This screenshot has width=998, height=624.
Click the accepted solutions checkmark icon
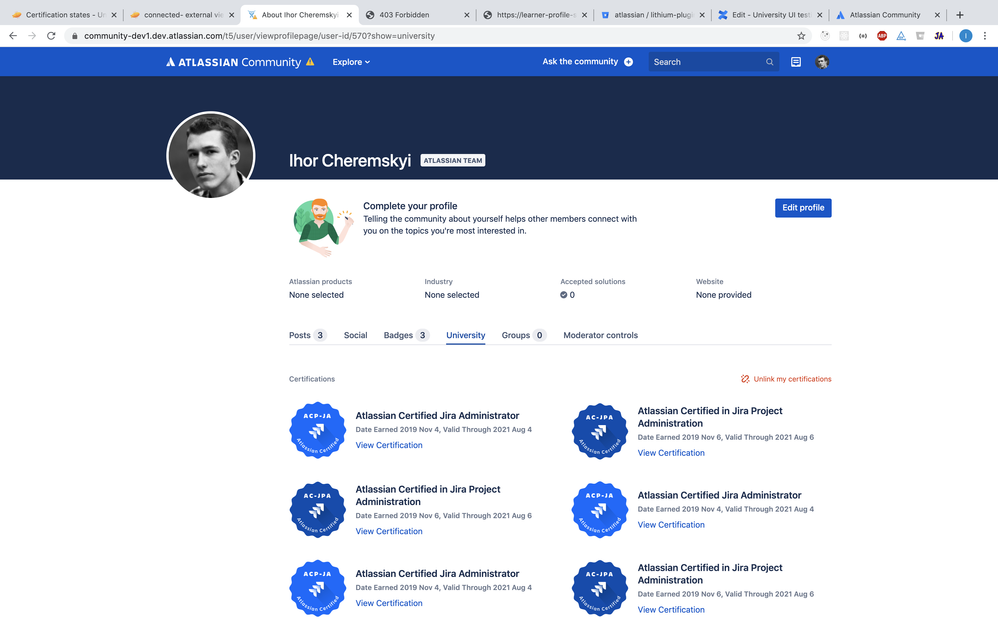pos(563,295)
